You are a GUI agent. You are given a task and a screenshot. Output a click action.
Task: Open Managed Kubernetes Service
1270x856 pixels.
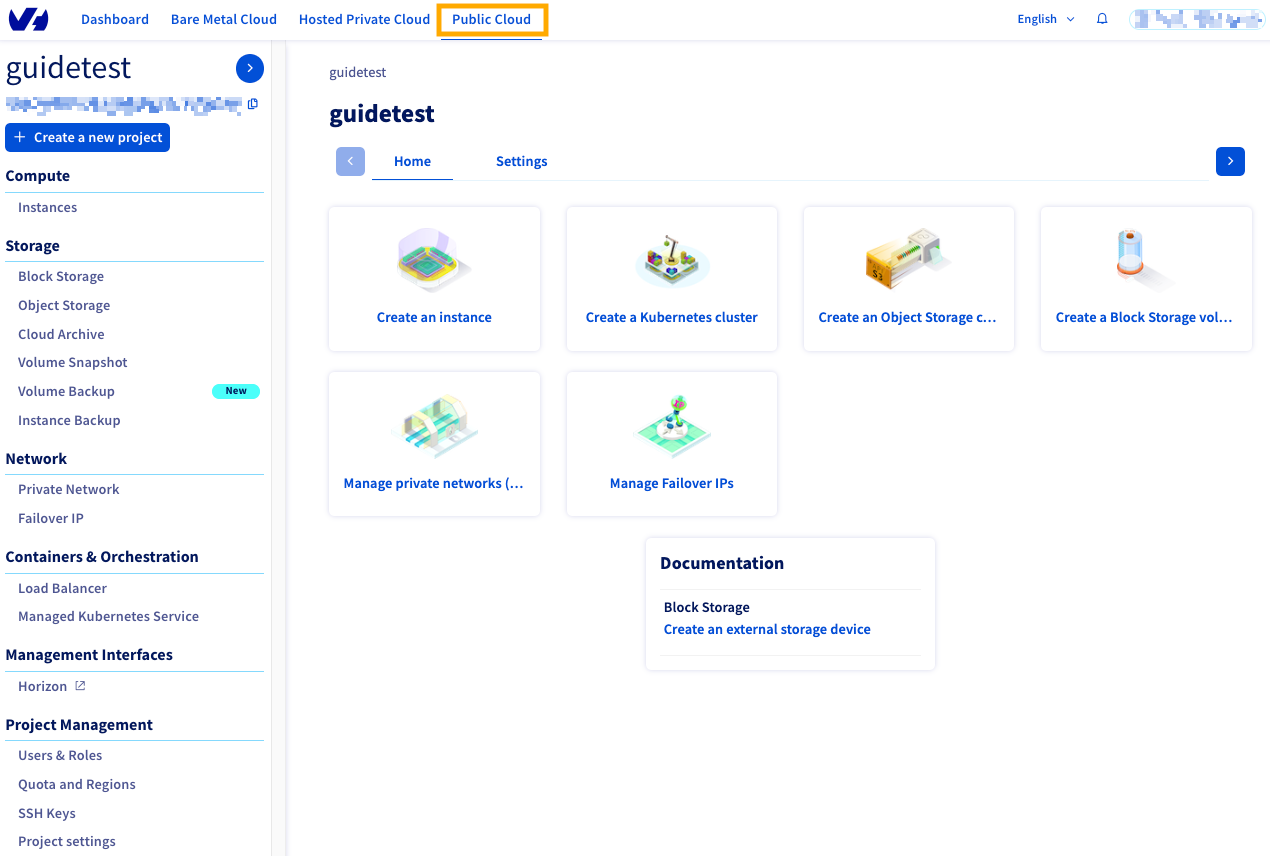(108, 616)
